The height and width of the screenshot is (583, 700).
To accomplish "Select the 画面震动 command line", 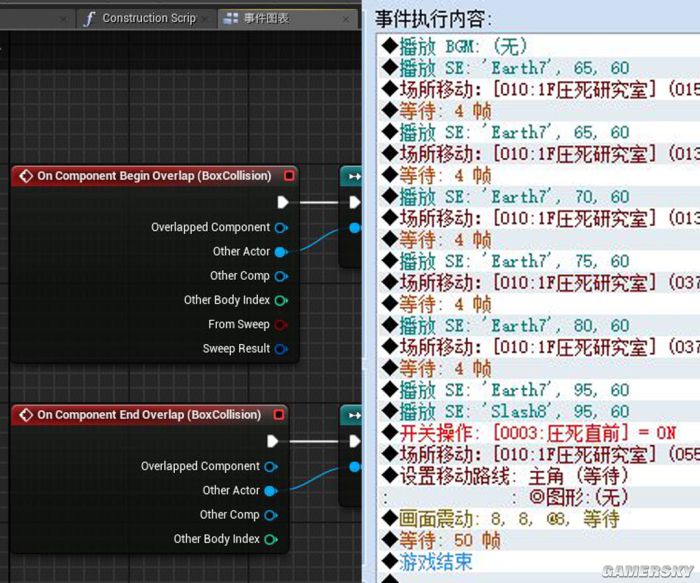I will coord(509,518).
